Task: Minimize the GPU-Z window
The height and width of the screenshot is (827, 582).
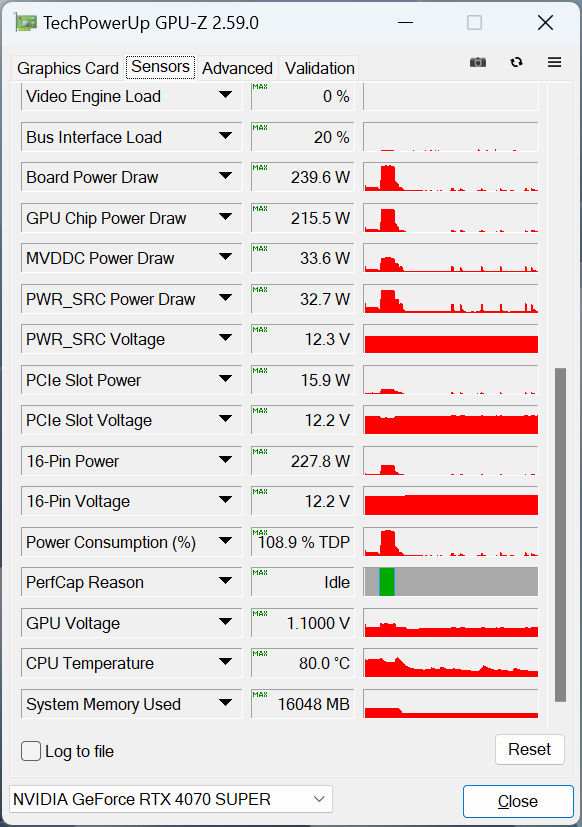Action: point(405,23)
